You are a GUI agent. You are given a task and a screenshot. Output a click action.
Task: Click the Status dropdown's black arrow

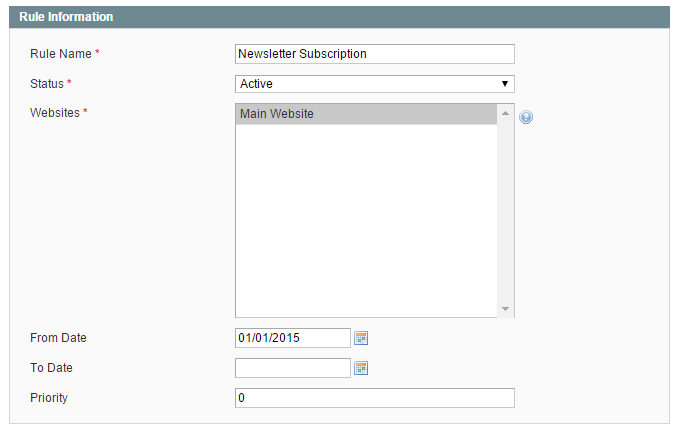[505, 84]
